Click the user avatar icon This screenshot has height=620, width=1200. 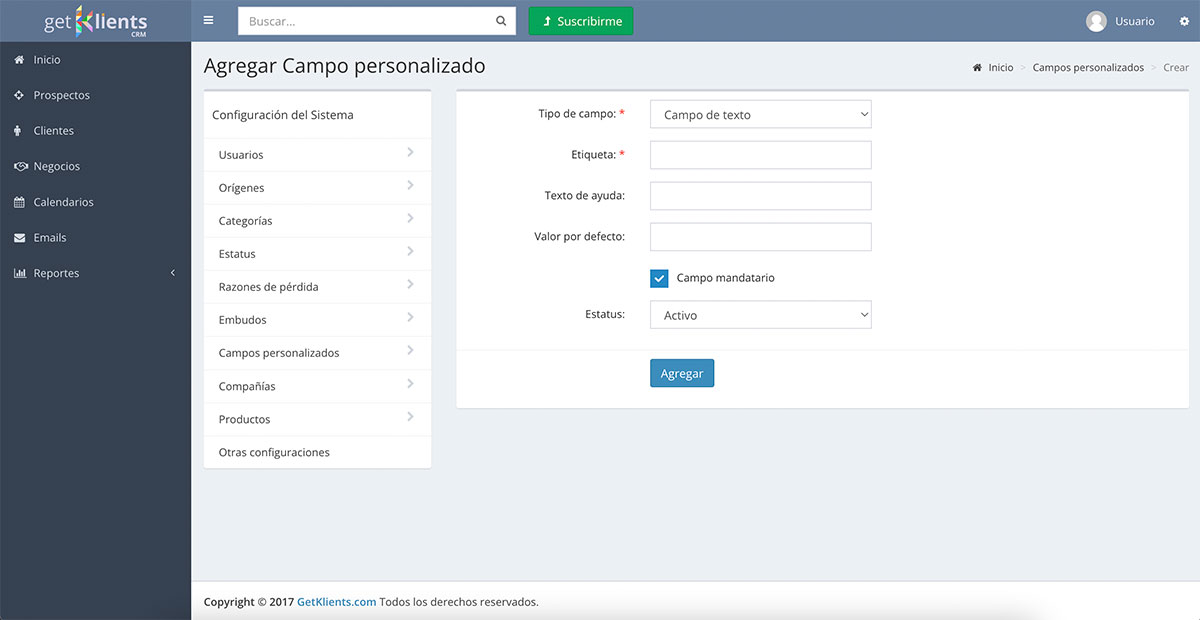tap(1096, 21)
